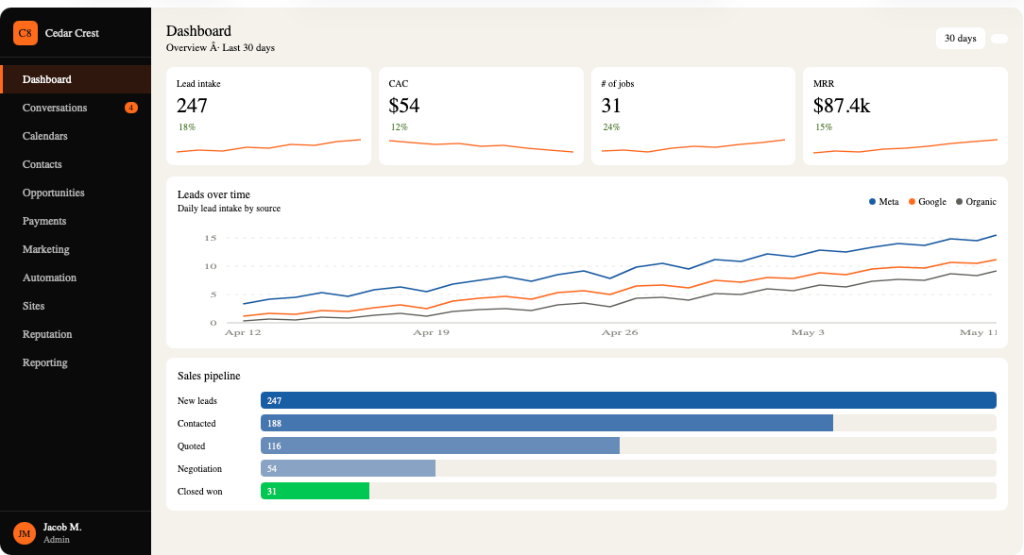The image size is (1024, 555).
Task: Click the Leads over time chart title
Action: point(214,195)
